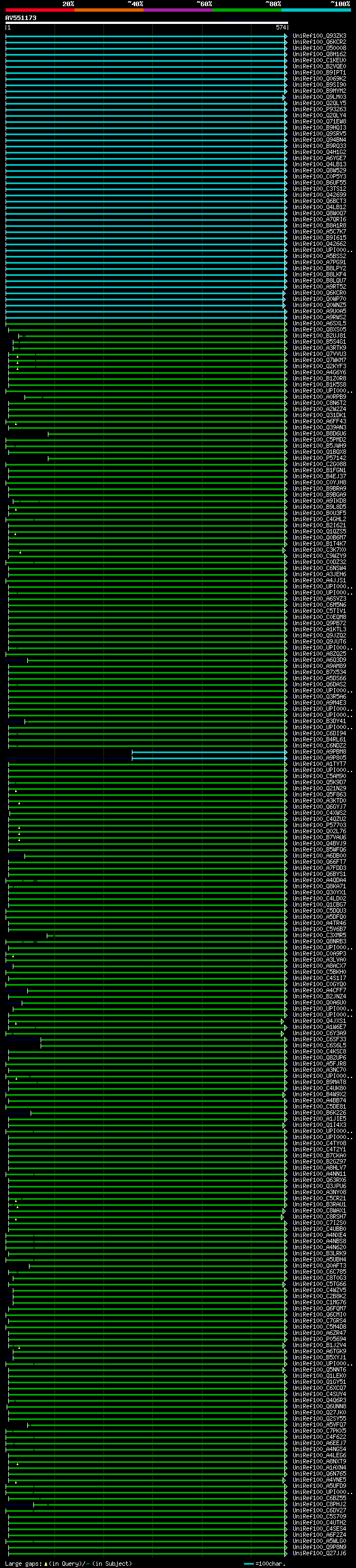Select the UniRef100_Q66FT7 label
Viewport: 356px width, 1568px height.
tap(319, 861)
